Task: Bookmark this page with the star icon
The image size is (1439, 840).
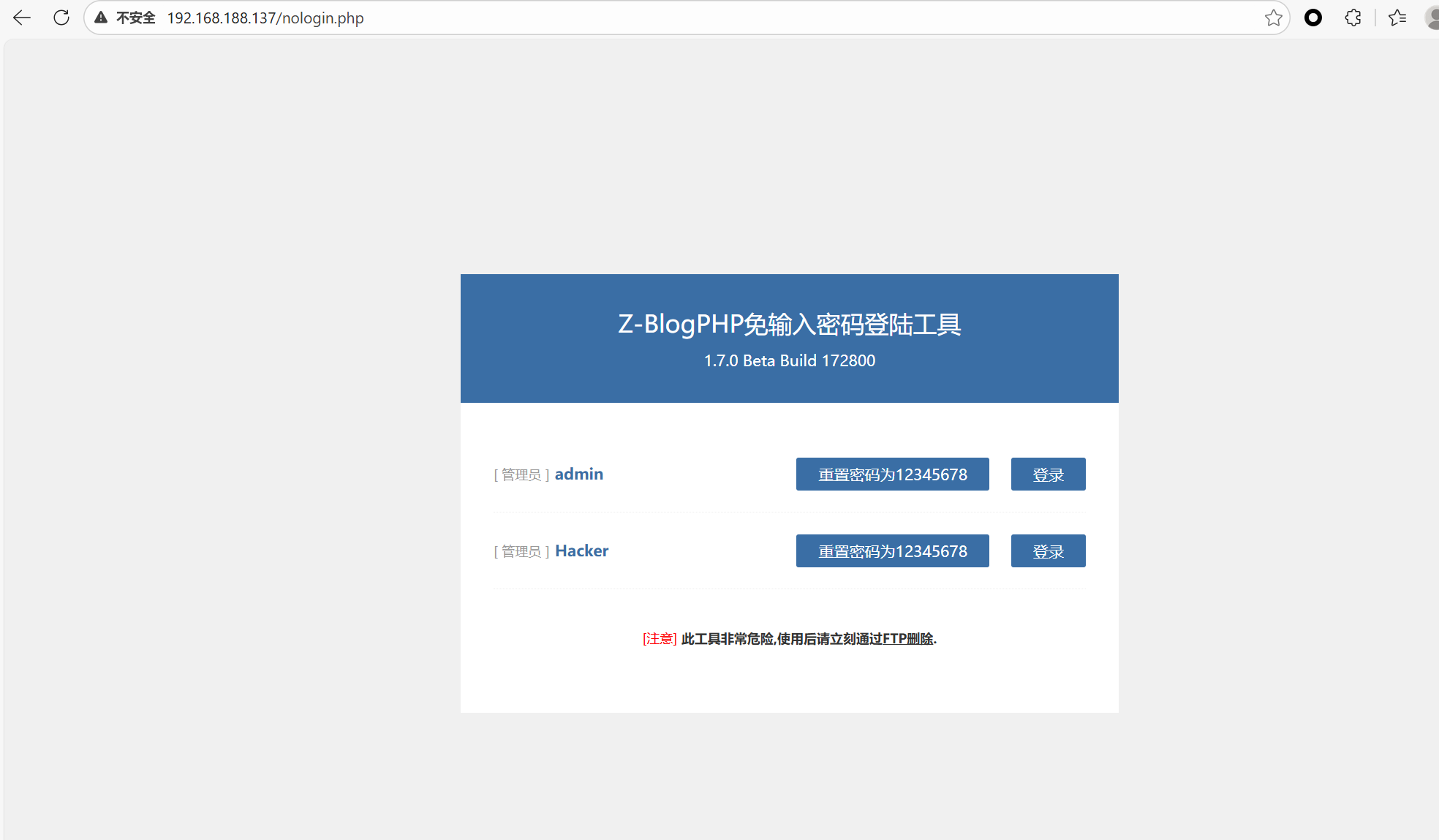Action: tap(1273, 18)
